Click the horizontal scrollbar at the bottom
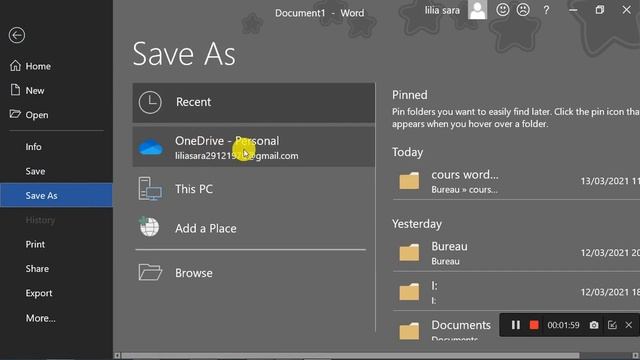Viewport: 640px width, 360px height. pos(350,356)
